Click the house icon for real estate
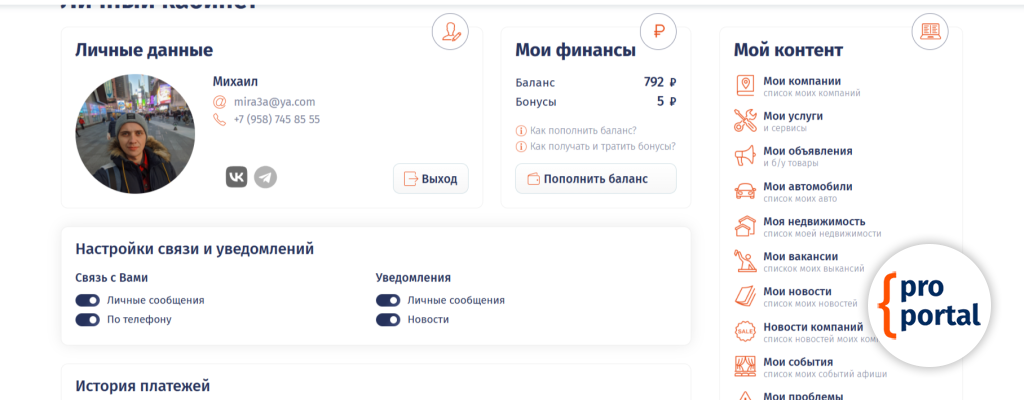Viewport: 1024px width, 400px height. click(745, 226)
